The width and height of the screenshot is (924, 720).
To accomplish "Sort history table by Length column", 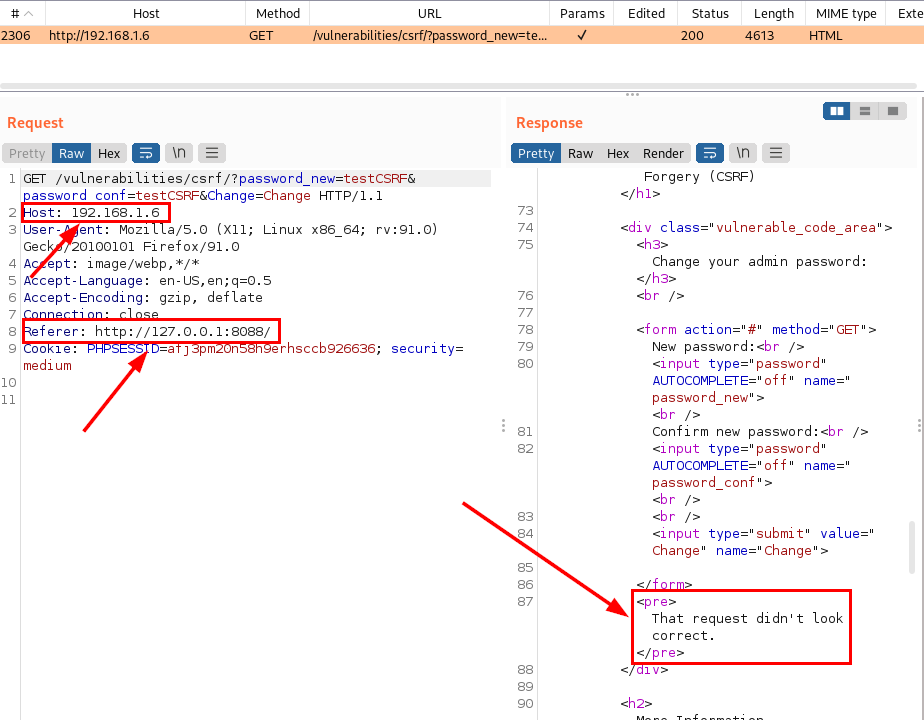I will [773, 13].
